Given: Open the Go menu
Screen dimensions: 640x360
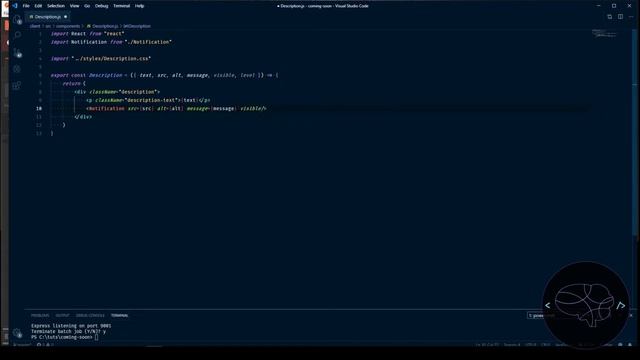Looking at the screenshot, I should (87, 6).
